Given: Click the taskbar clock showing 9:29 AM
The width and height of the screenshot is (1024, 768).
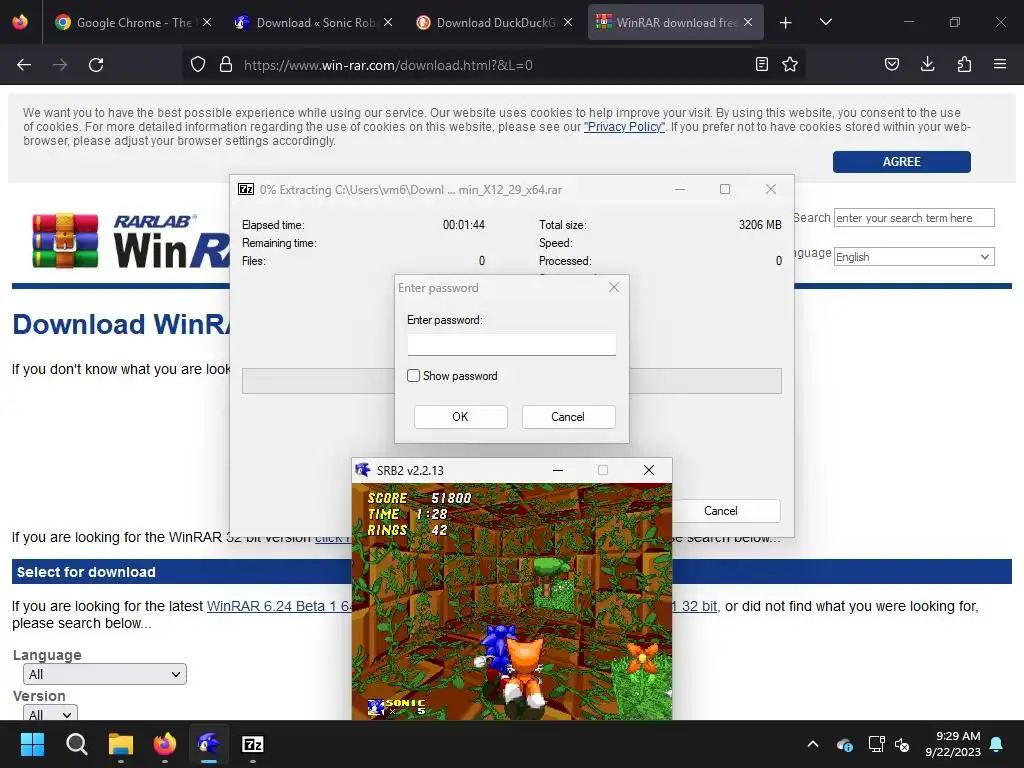Looking at the screenshot, I should [x=953, y=744].
